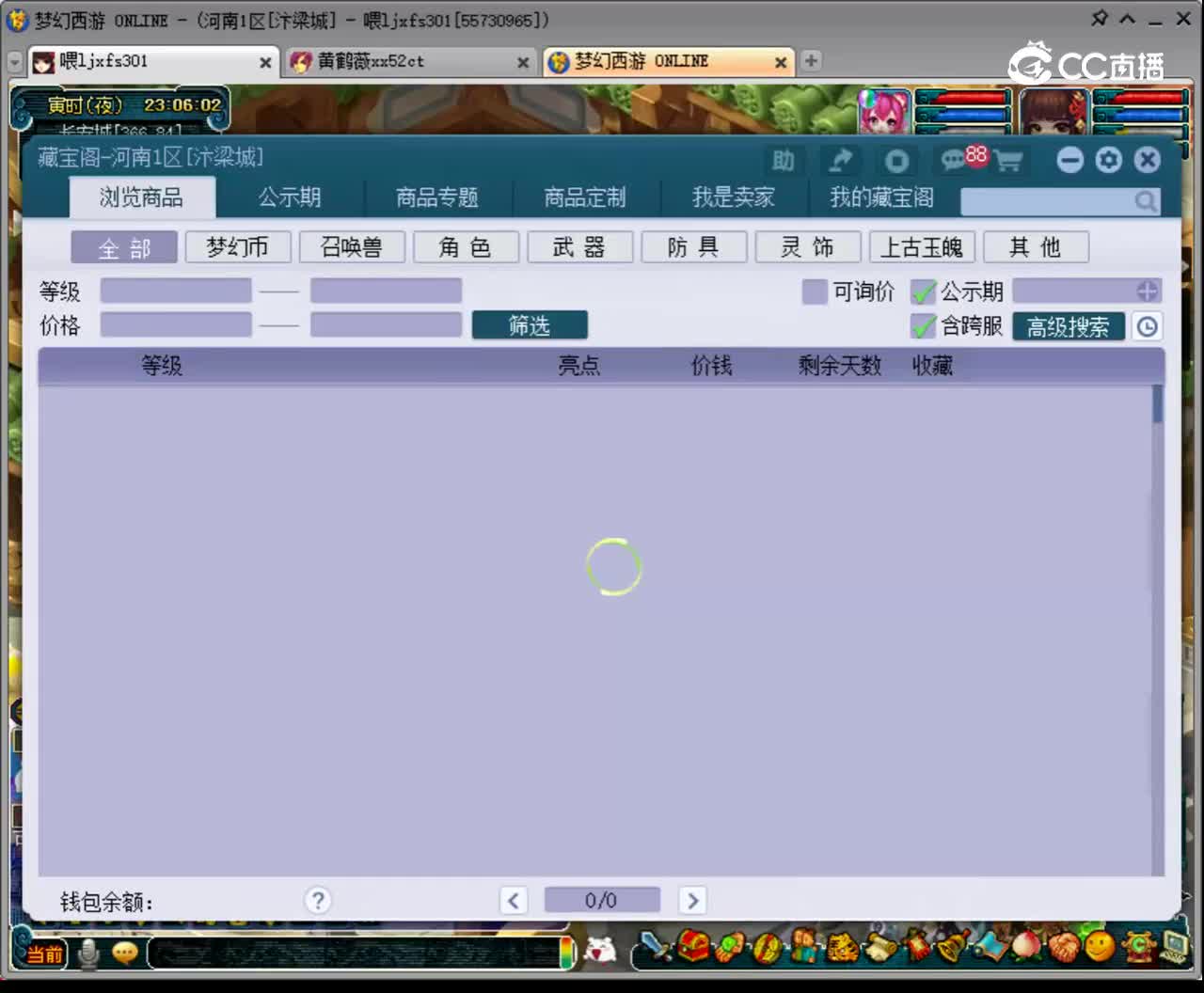This screenshot has width=1204, height=993.
Task: Open the 助 helper icon in the header
Action: click(783, 161)
